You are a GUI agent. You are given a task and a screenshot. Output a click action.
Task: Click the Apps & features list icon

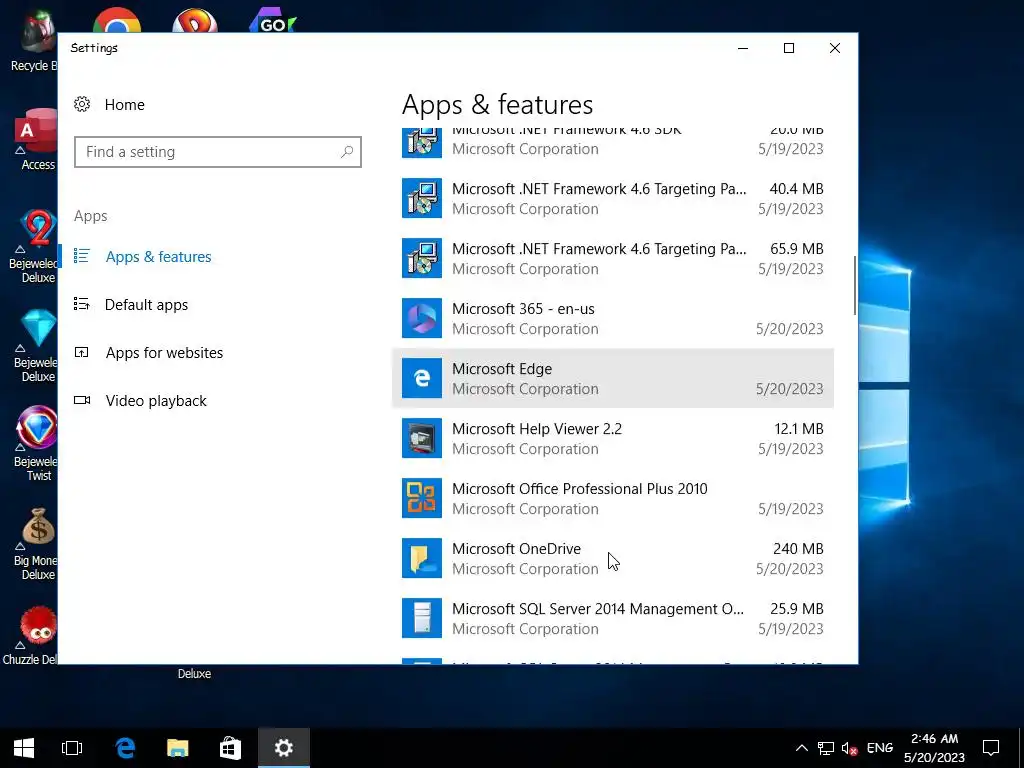coord(82,255)
